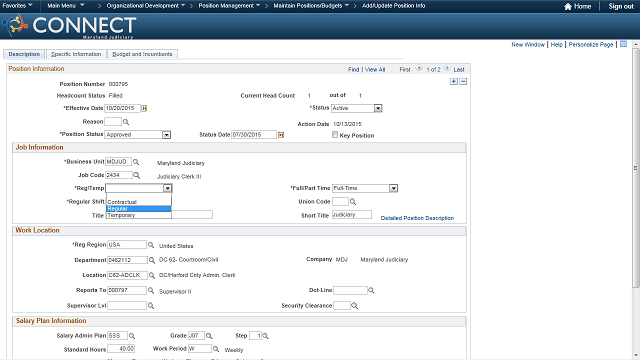Viewport: 640px width, 360px height.
Task: Click the Department input field
Action: click(x=127, y=260)
